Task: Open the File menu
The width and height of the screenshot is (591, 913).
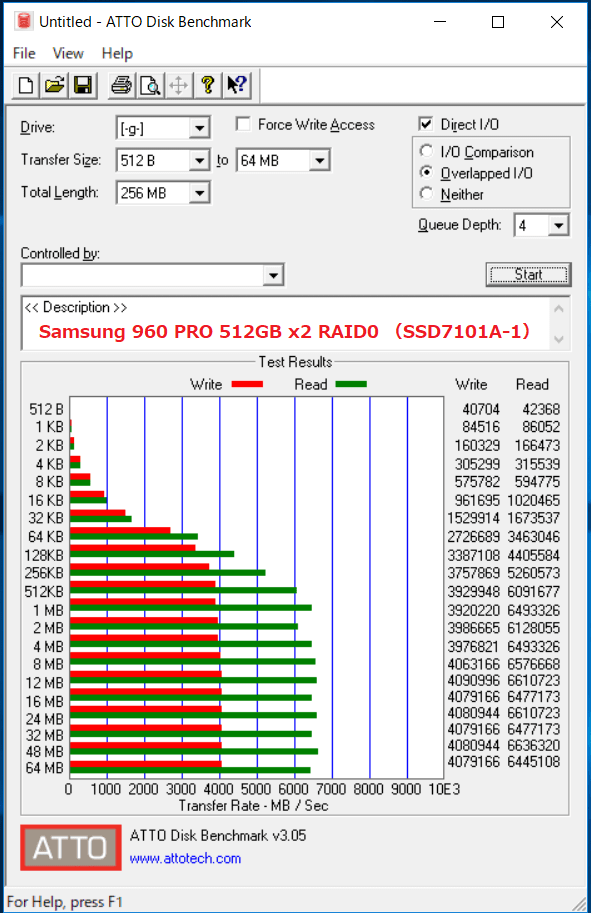Action: pyautogui.click(x=24, y=54)
